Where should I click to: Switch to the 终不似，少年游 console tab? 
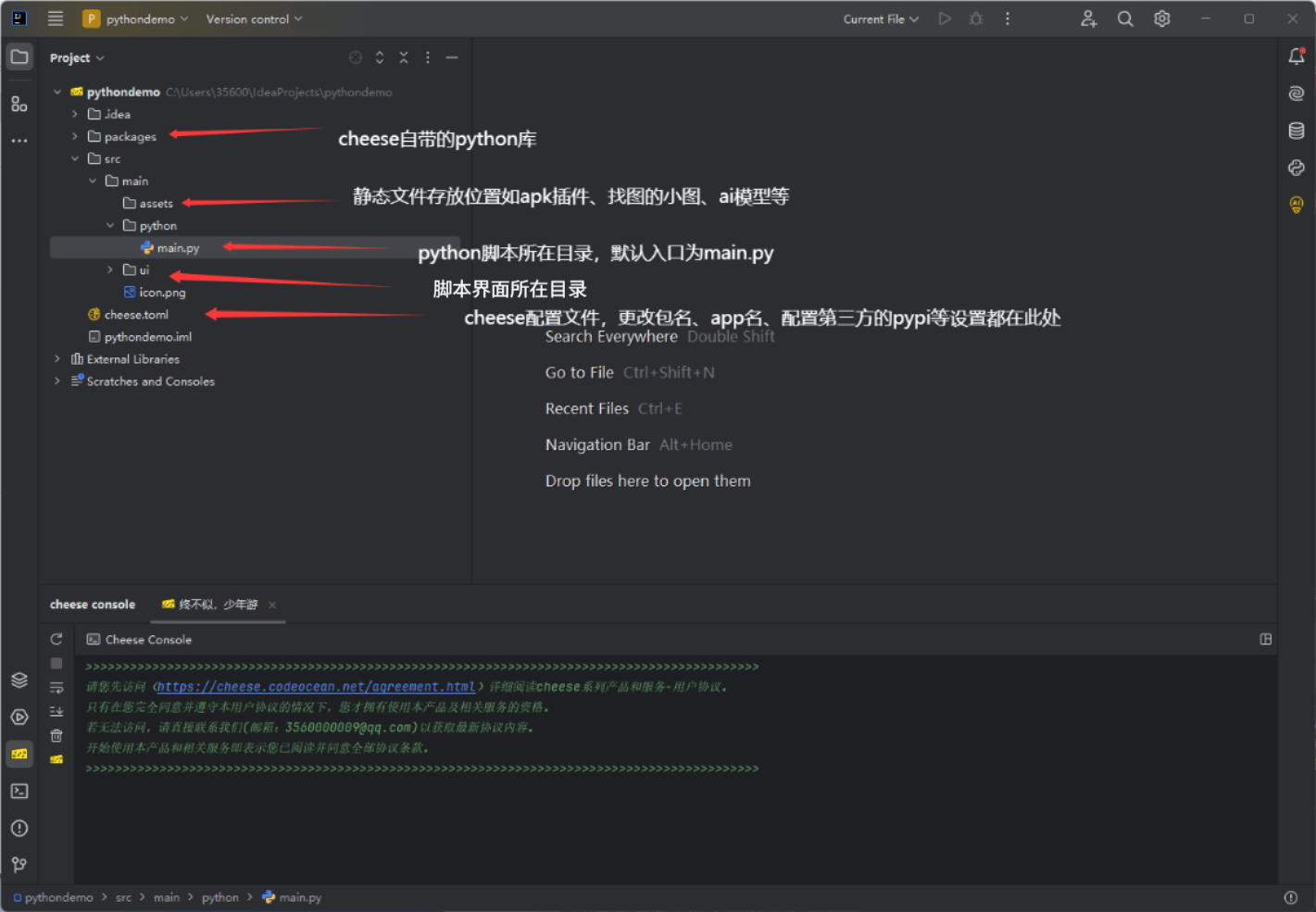pos(218,604)
